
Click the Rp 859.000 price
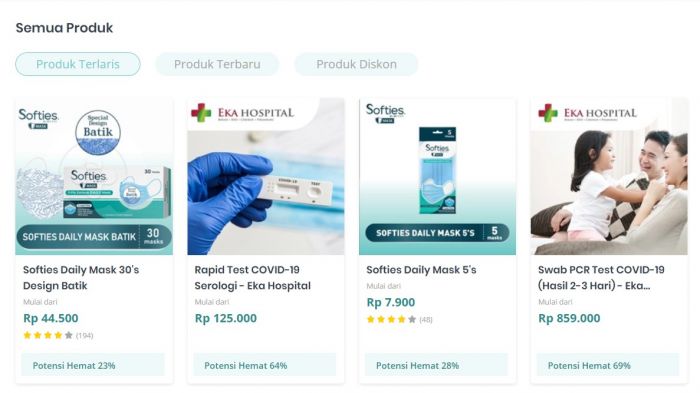click(x=569, y=318)
